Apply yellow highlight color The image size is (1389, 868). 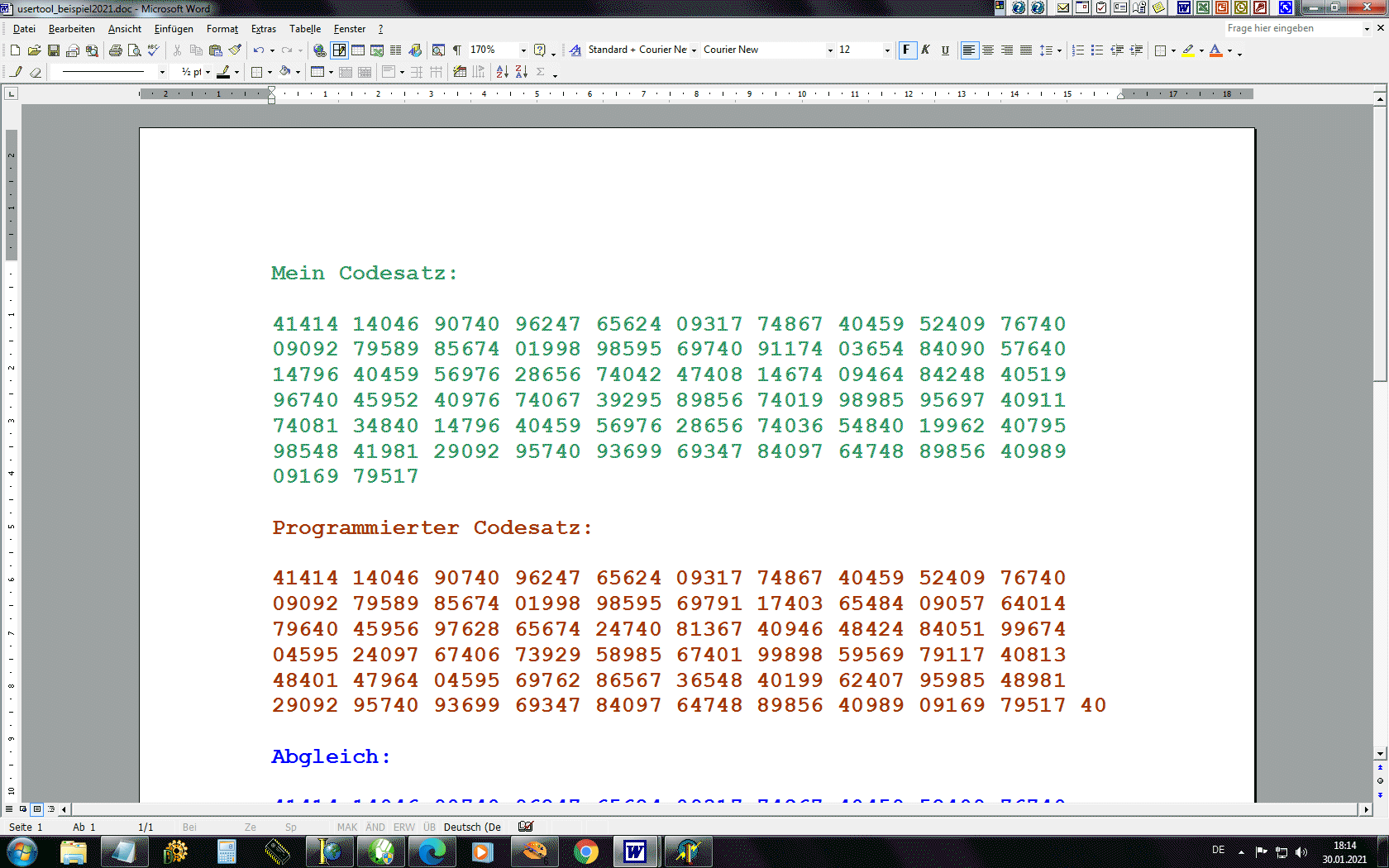click(x=1188, y=50)
